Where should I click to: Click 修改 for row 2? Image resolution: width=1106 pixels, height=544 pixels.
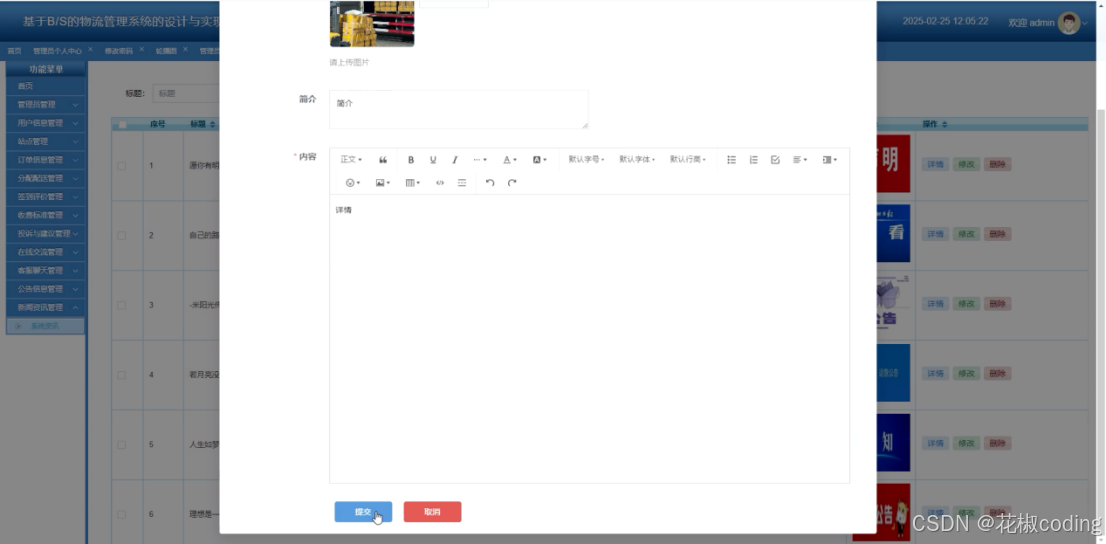[966, 234]
